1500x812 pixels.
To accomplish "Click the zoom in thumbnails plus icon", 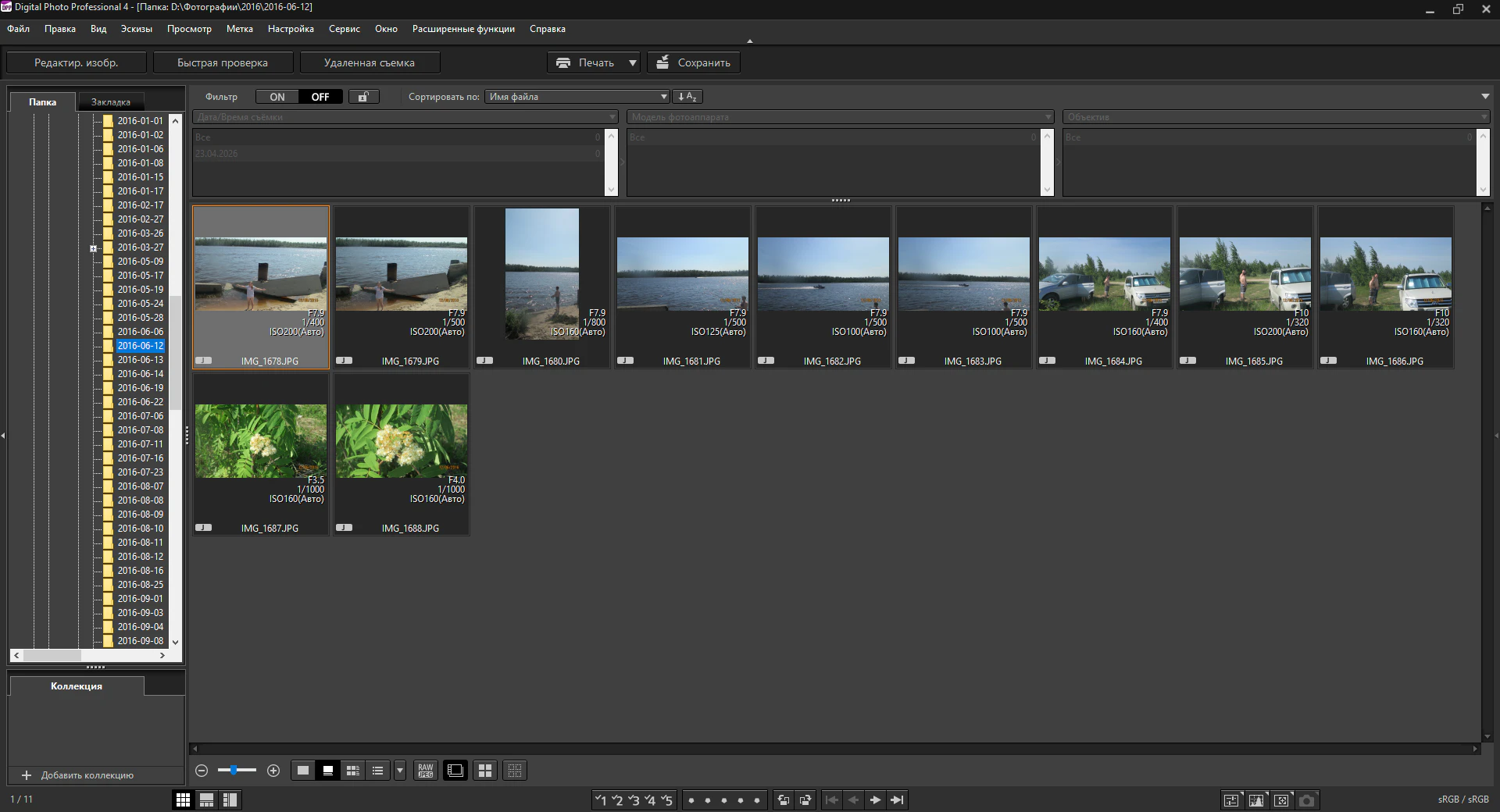I will click(x=273, y=771).
